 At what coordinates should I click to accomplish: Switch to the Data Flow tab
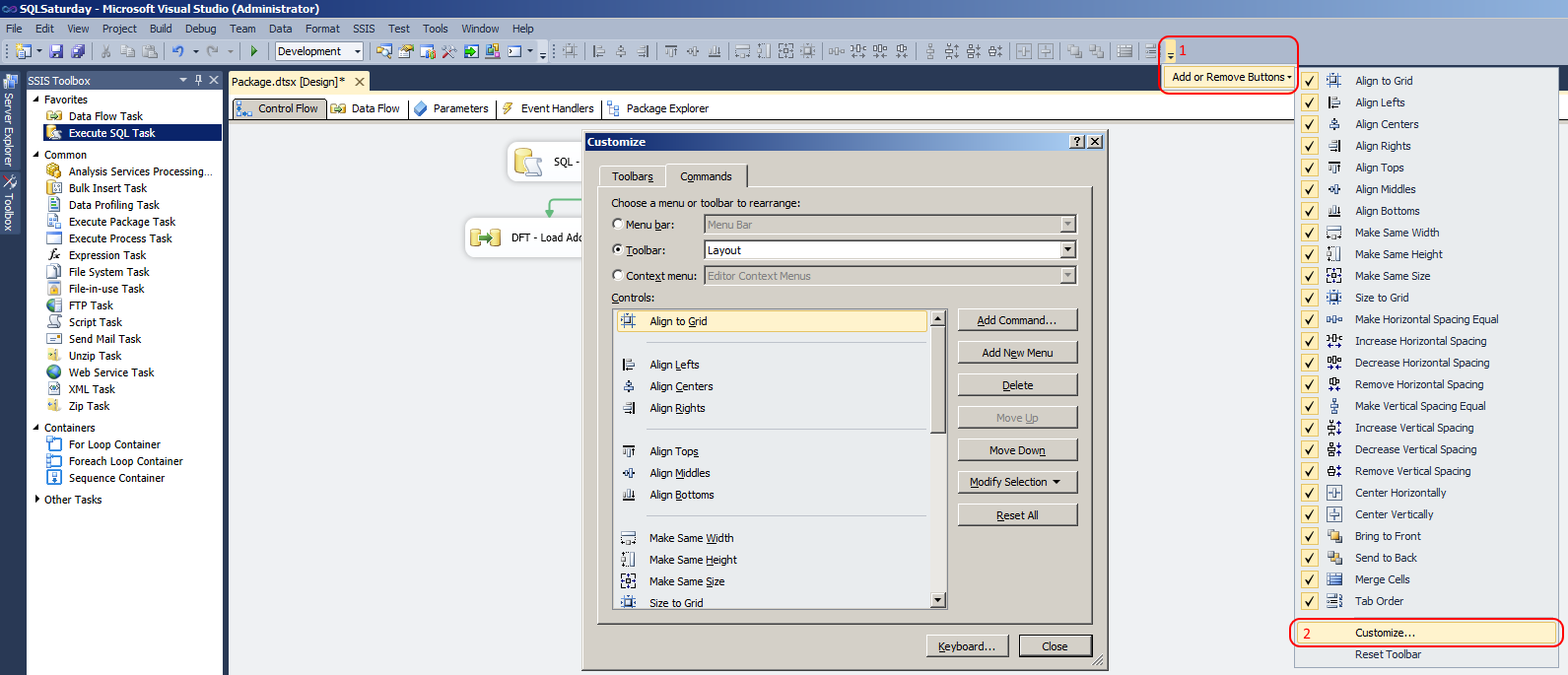[x=366, y=108]
